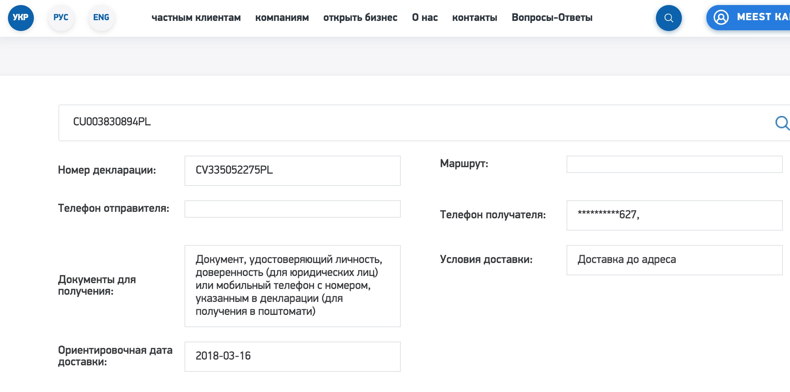
Task: Switch language to УКР
Action: click(x=21, y=18)
